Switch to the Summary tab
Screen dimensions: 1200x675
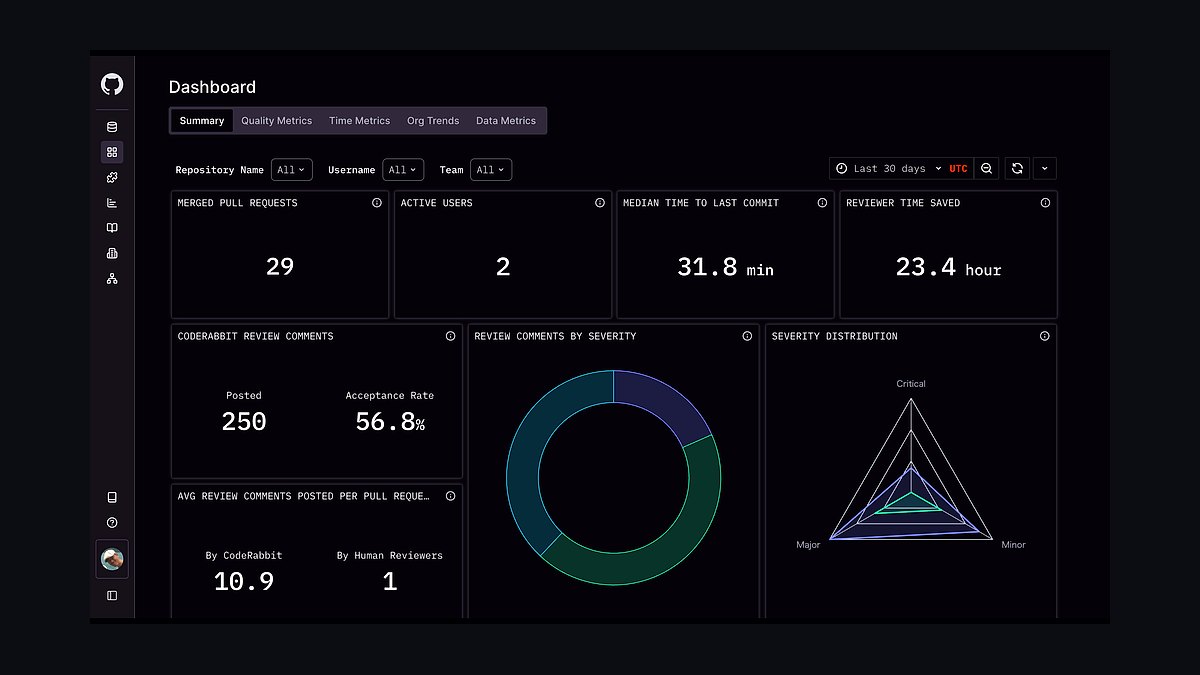point(202,121)
